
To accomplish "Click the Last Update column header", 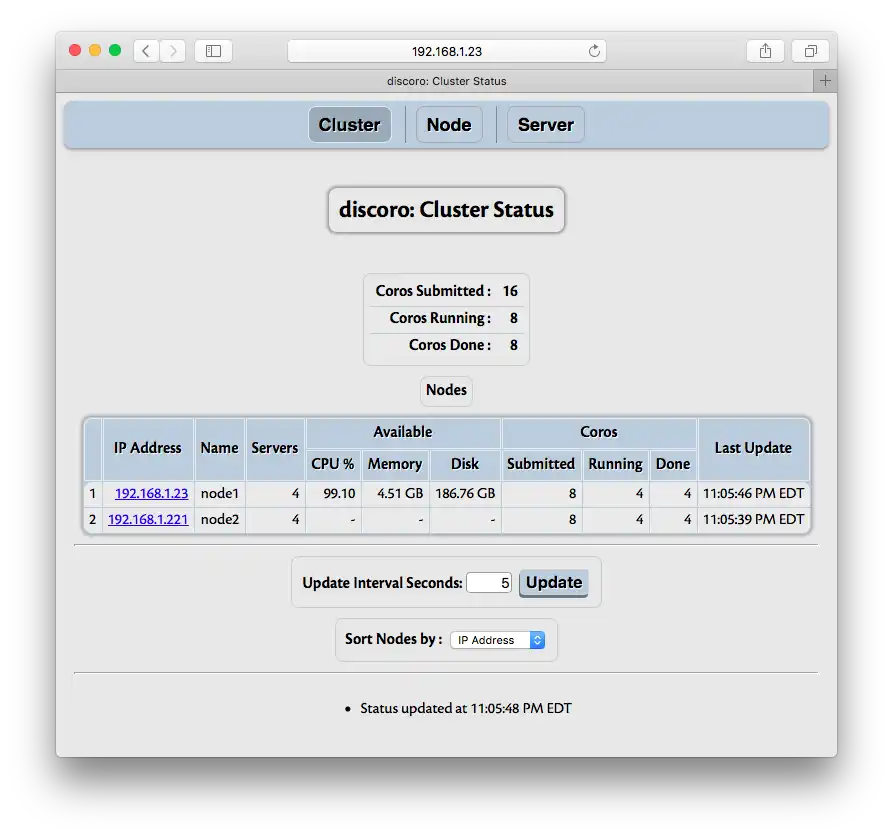I will (753, 448).
